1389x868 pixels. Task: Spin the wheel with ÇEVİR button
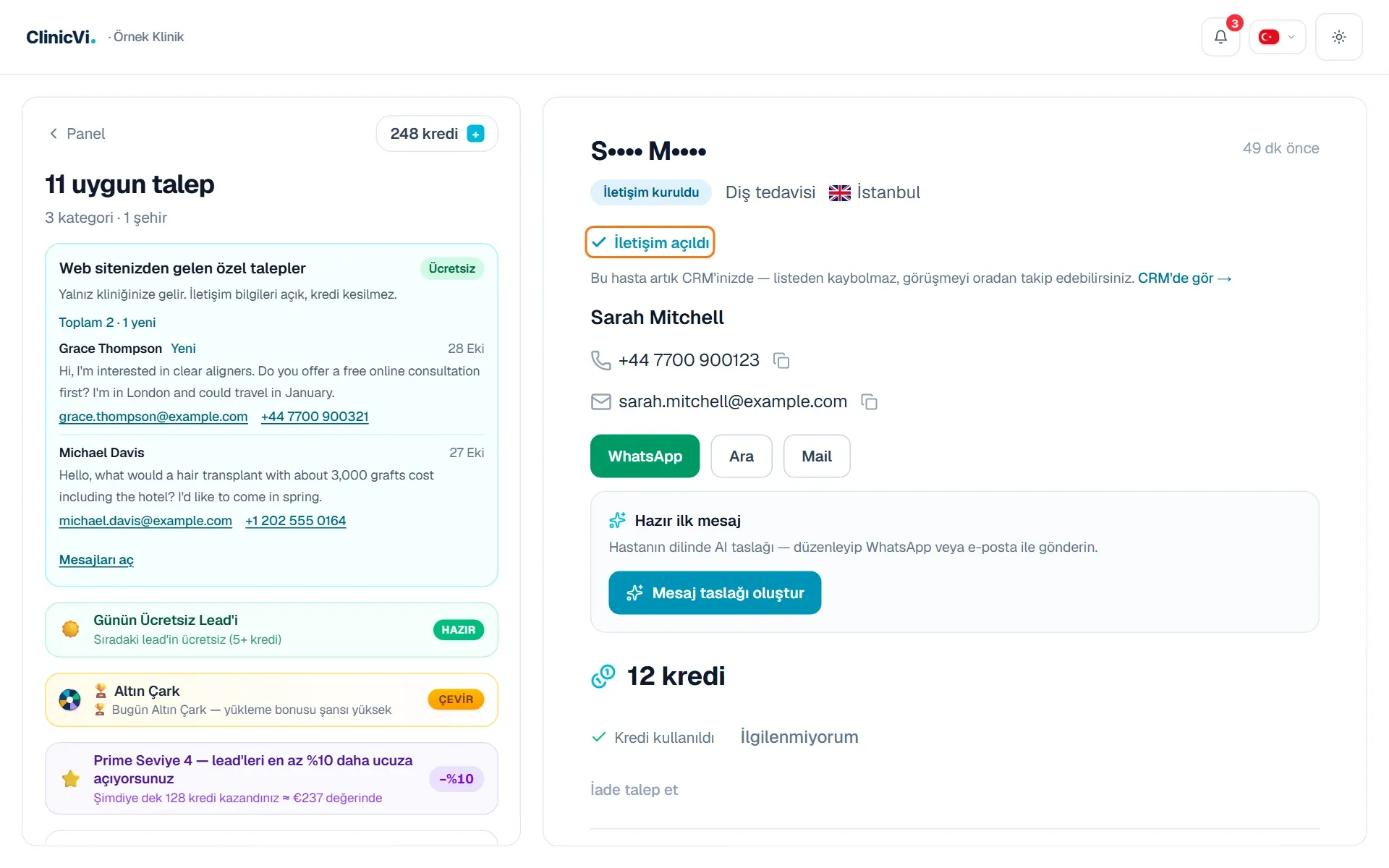[456, 699]
